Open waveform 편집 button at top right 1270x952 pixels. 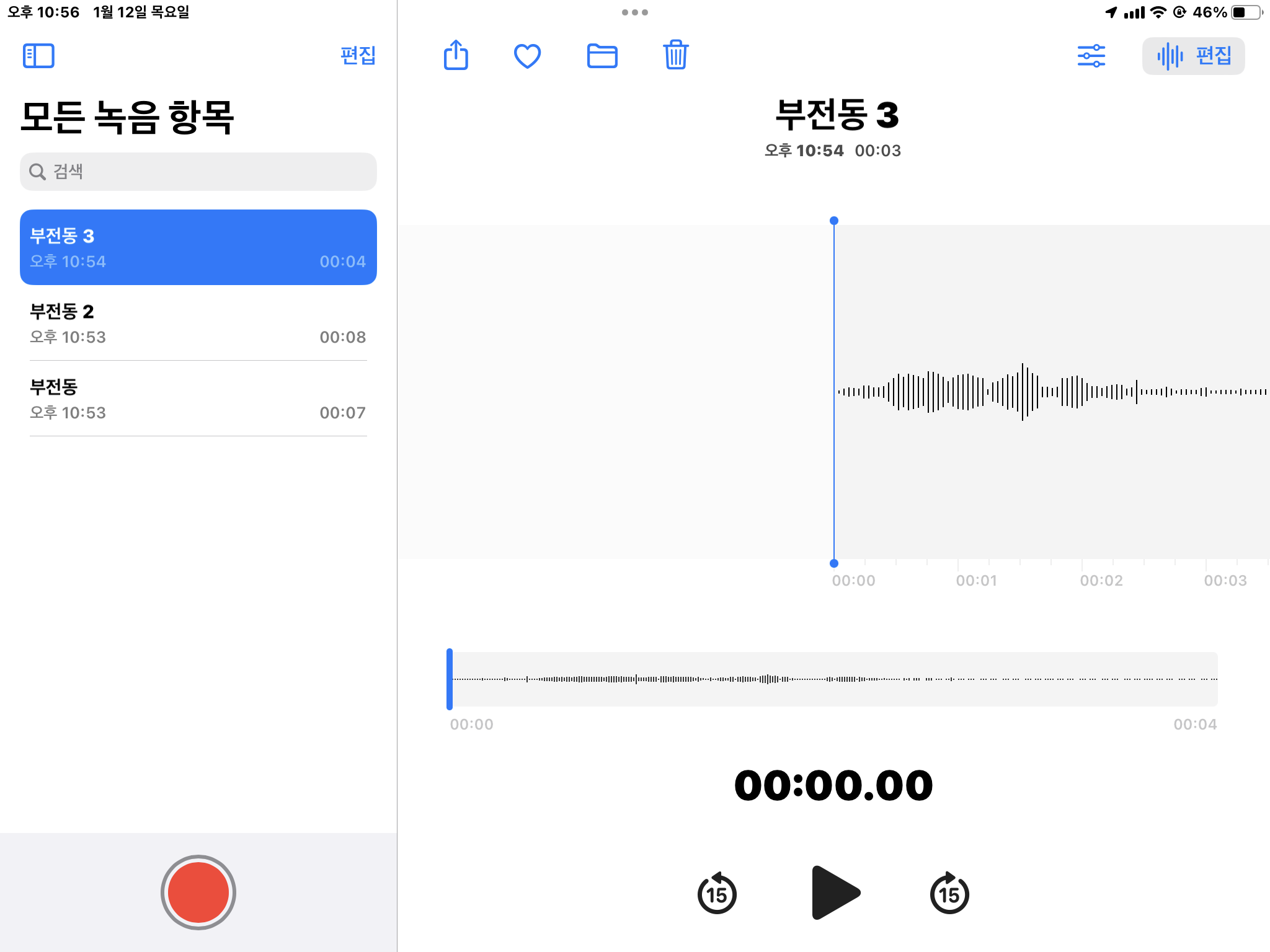pyautogui.click(x=1193, y=56)
